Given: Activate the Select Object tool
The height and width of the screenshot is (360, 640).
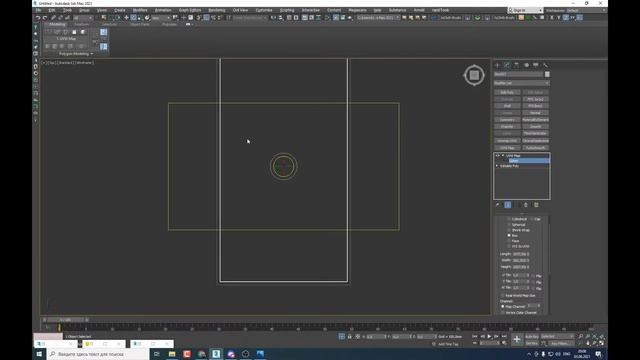Looking at the screenshot, I should coord(104,18).
